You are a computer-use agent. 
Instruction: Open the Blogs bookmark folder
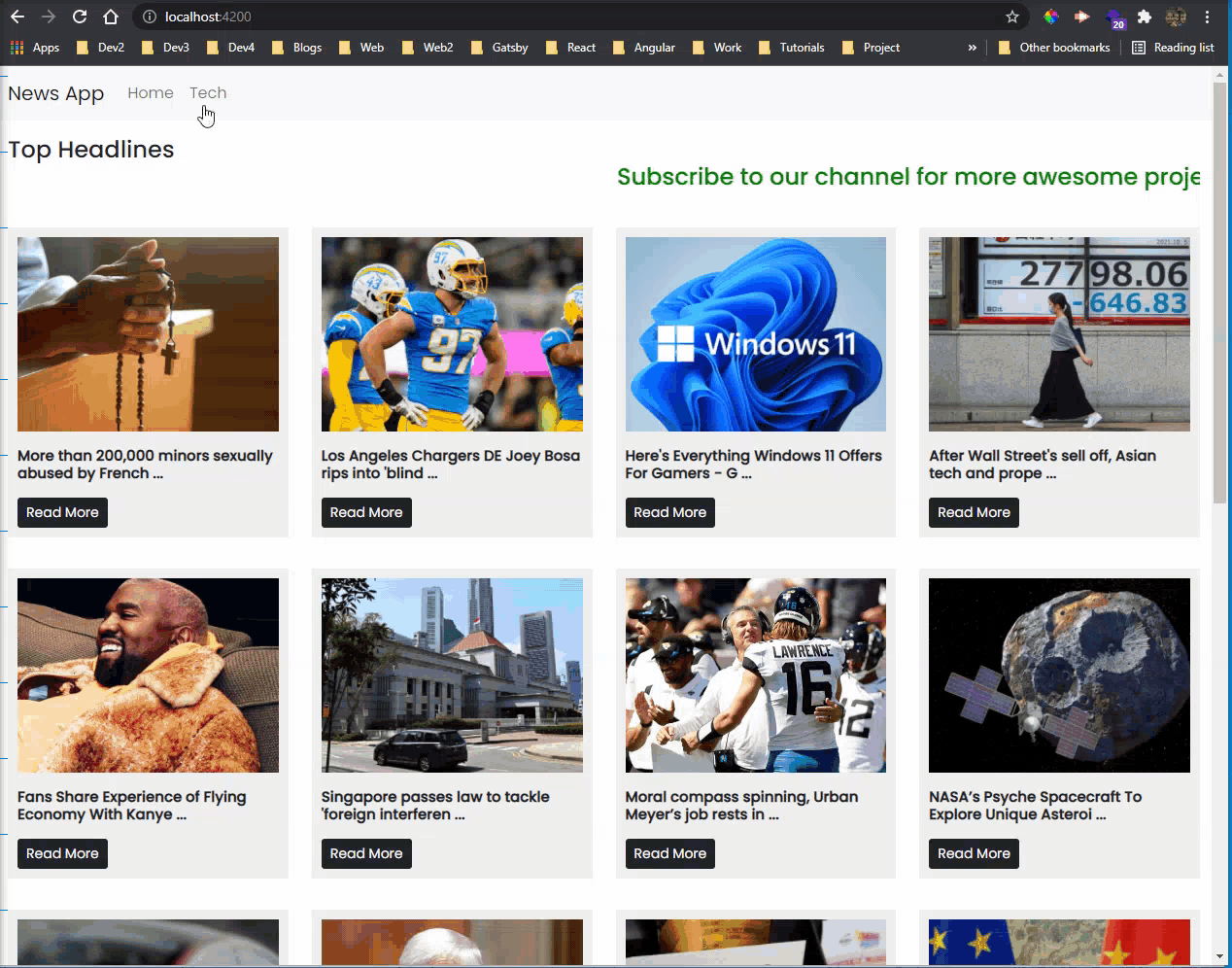coord(296,47)
